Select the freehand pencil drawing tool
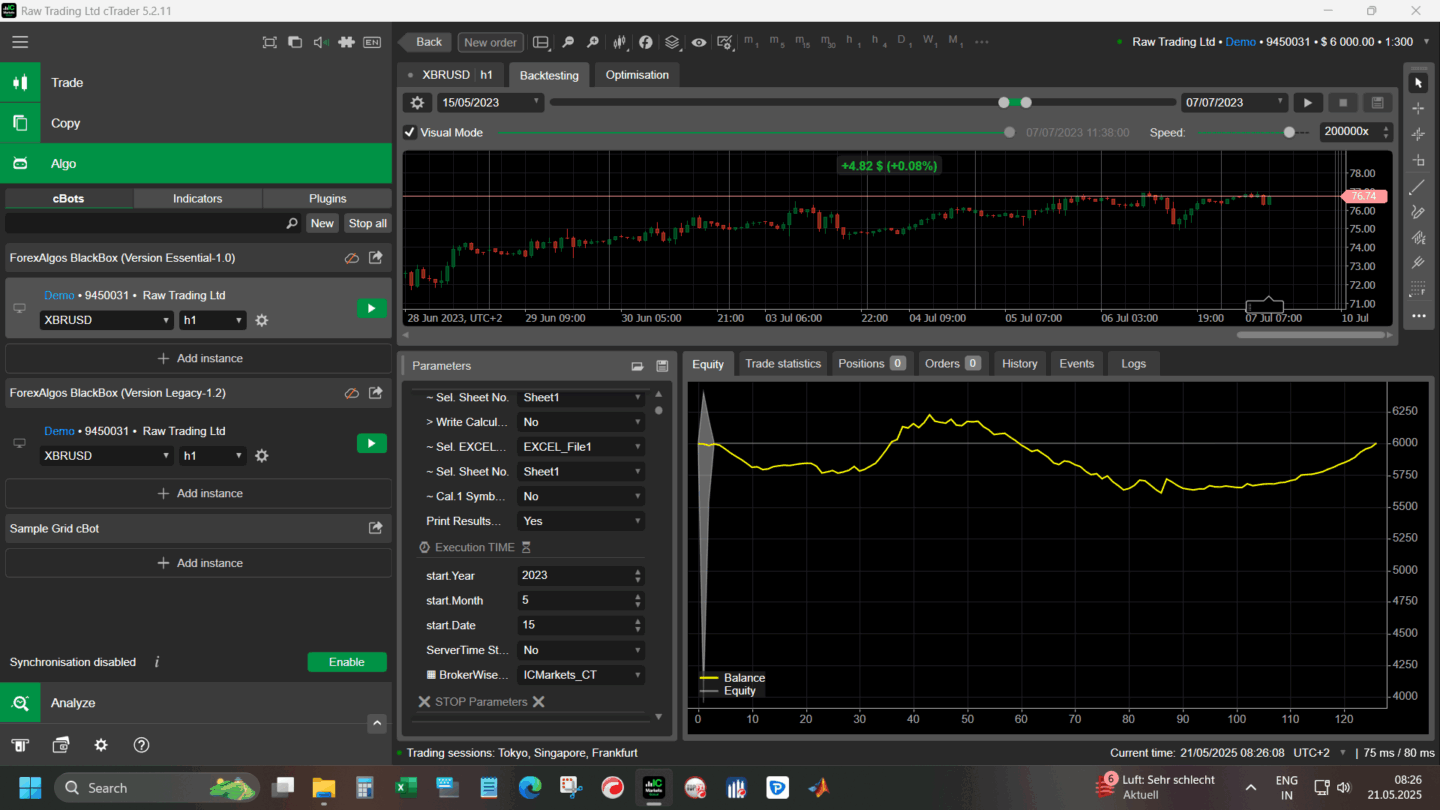 coord(1417,212)
